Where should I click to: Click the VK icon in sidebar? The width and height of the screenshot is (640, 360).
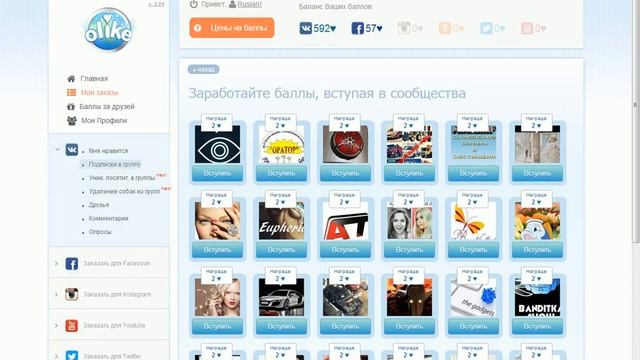click(x=72, y=150)
